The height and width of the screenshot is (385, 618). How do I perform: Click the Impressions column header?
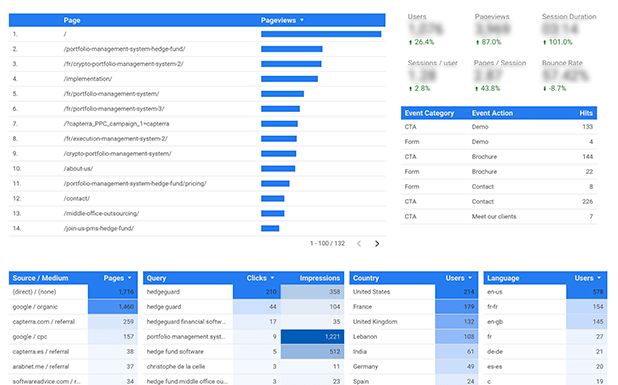320,278
